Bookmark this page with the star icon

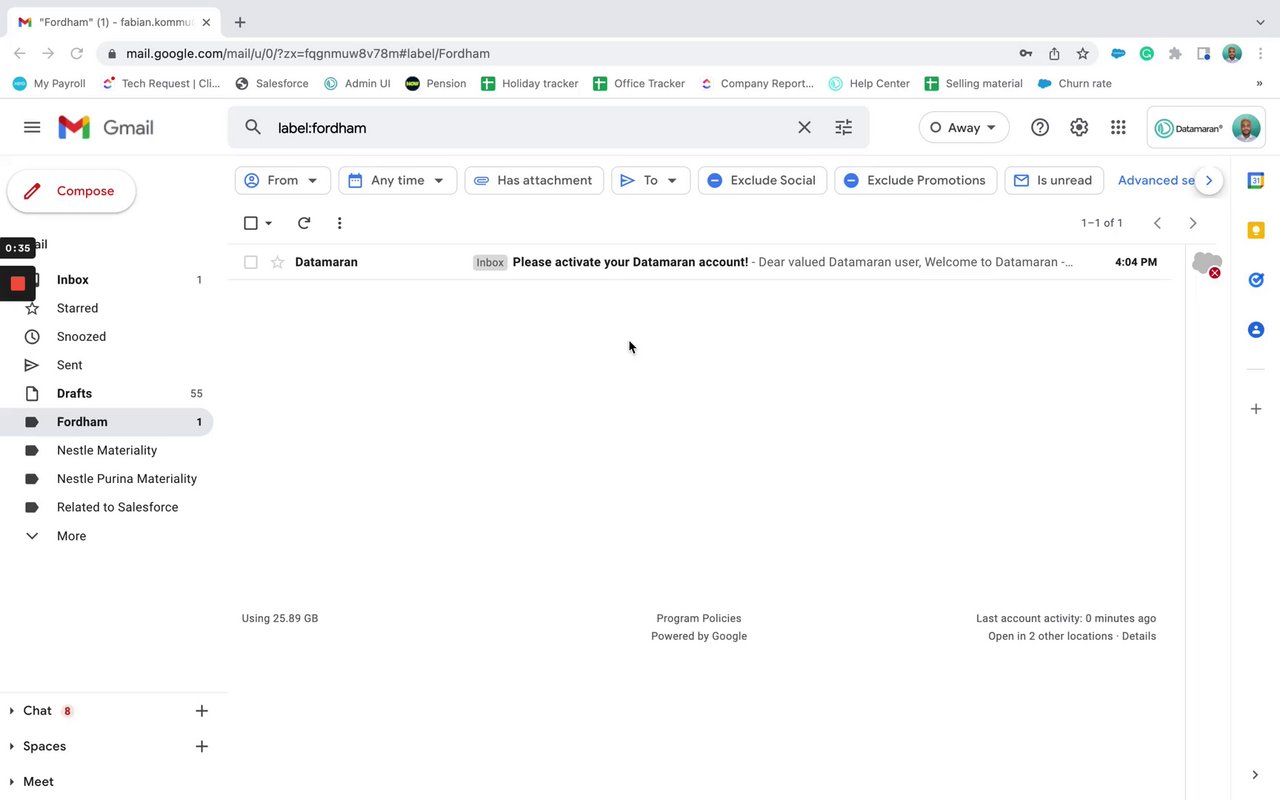click(x=1082, y=53)
